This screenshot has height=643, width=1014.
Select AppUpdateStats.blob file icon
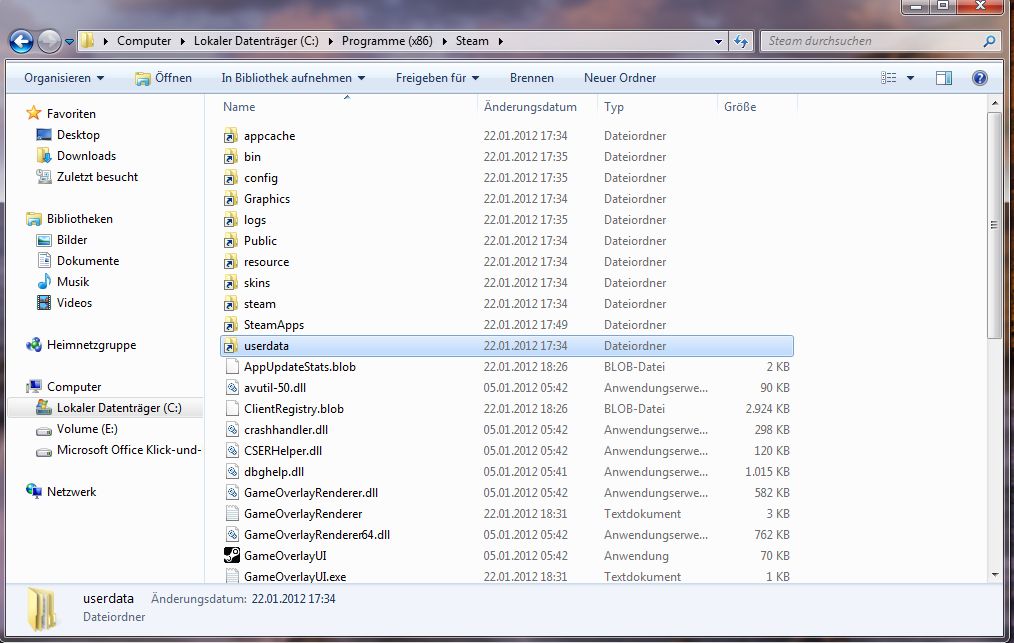click(x=232, y=367)
